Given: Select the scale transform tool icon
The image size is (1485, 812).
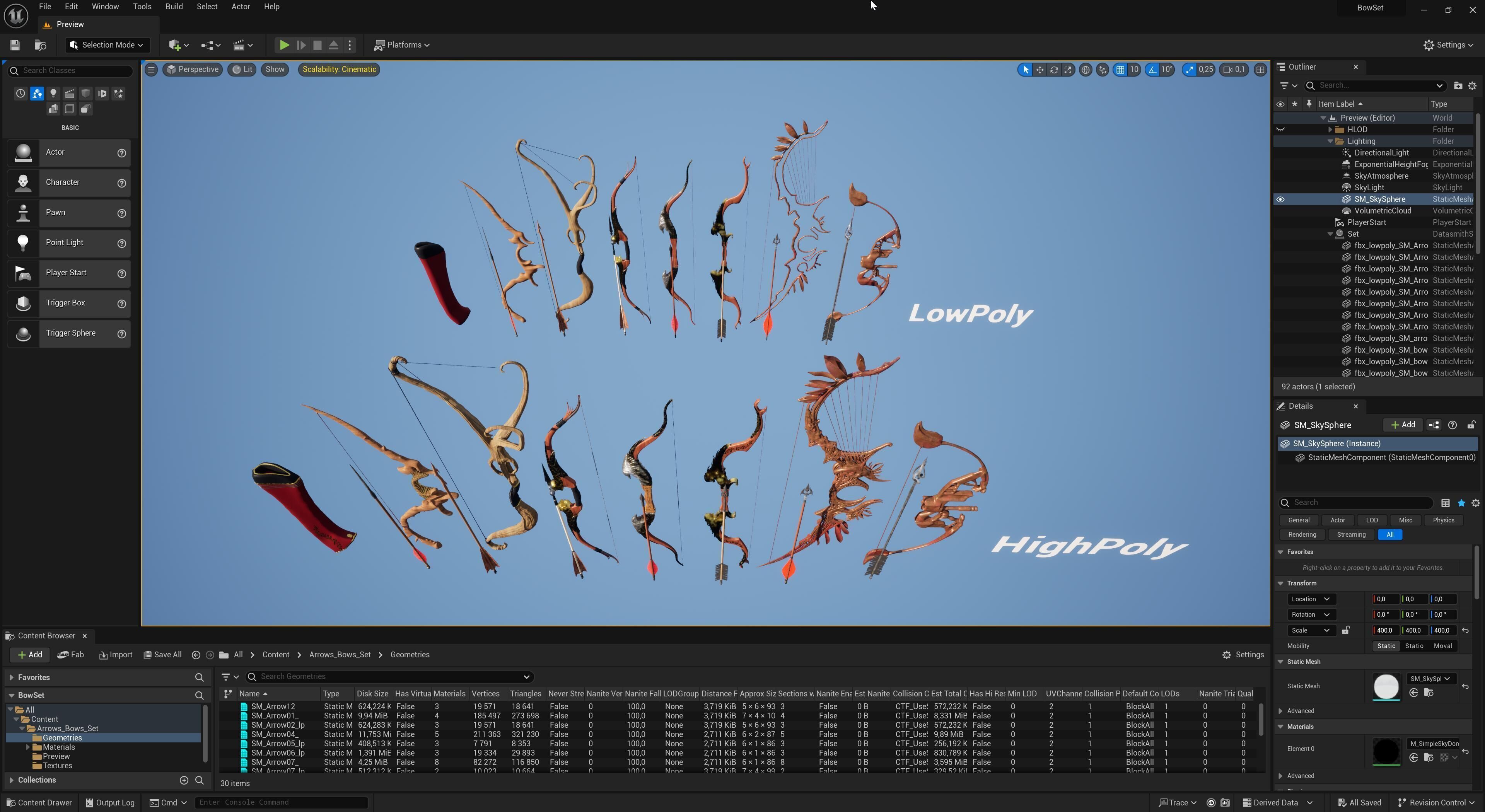Looking at the screenshot, I should pos(1068,70).
